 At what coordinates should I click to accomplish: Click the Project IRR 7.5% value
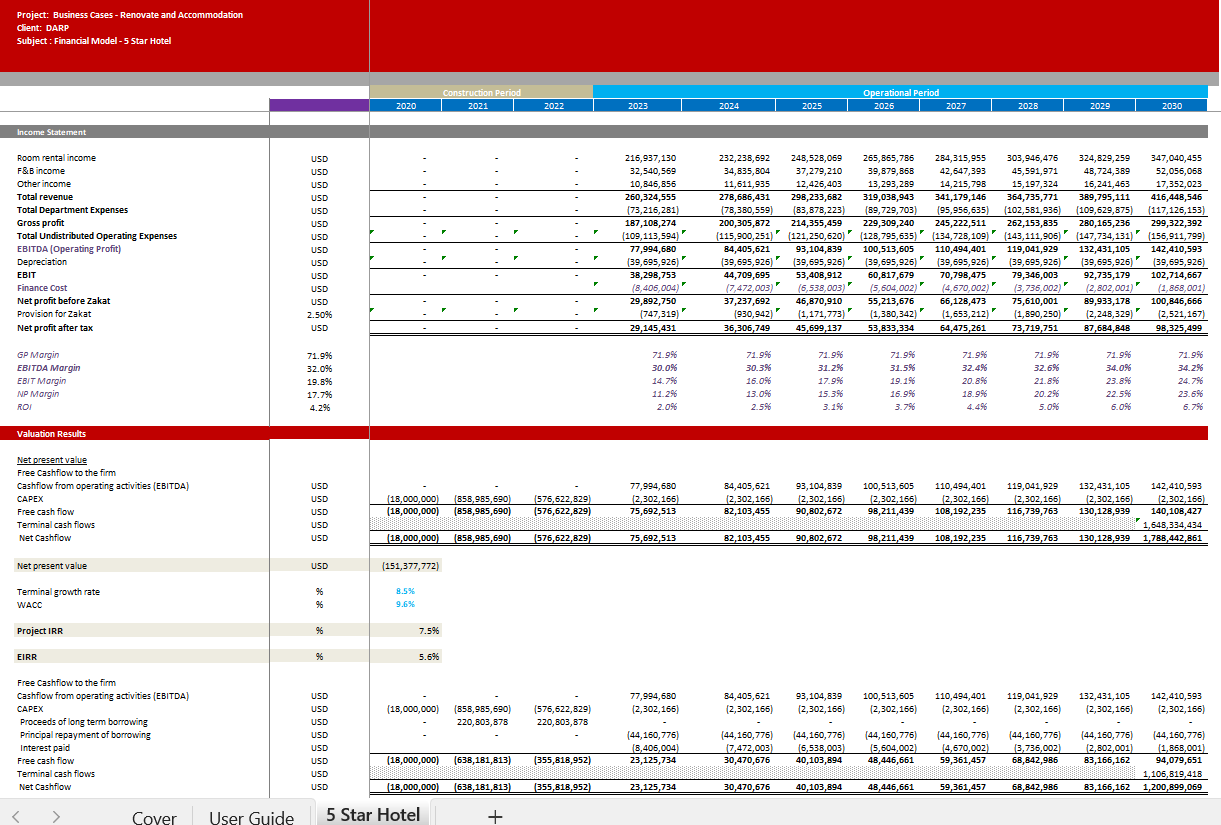coord(429,630)
